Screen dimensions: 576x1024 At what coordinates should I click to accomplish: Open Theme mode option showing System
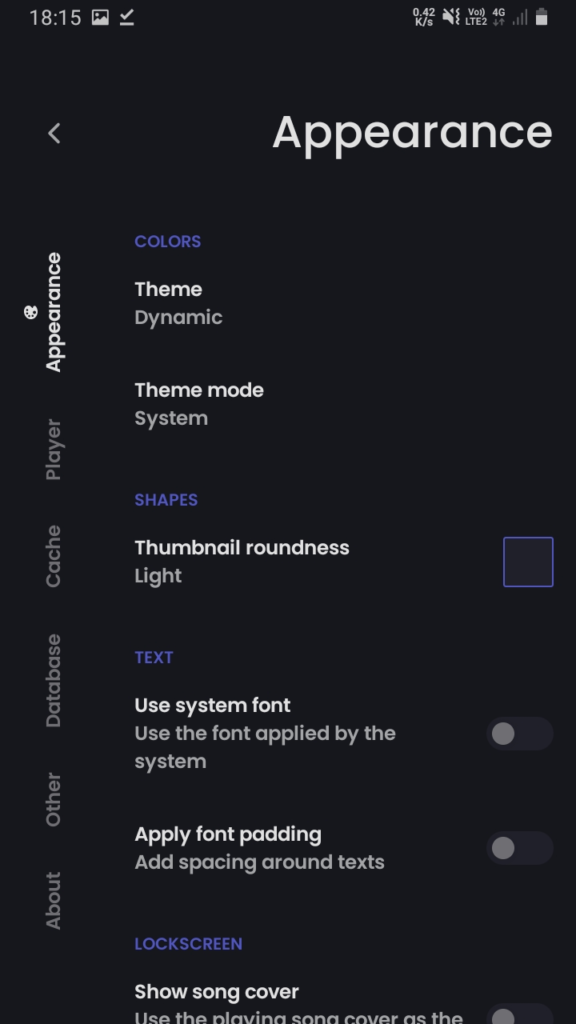[344, 404]
